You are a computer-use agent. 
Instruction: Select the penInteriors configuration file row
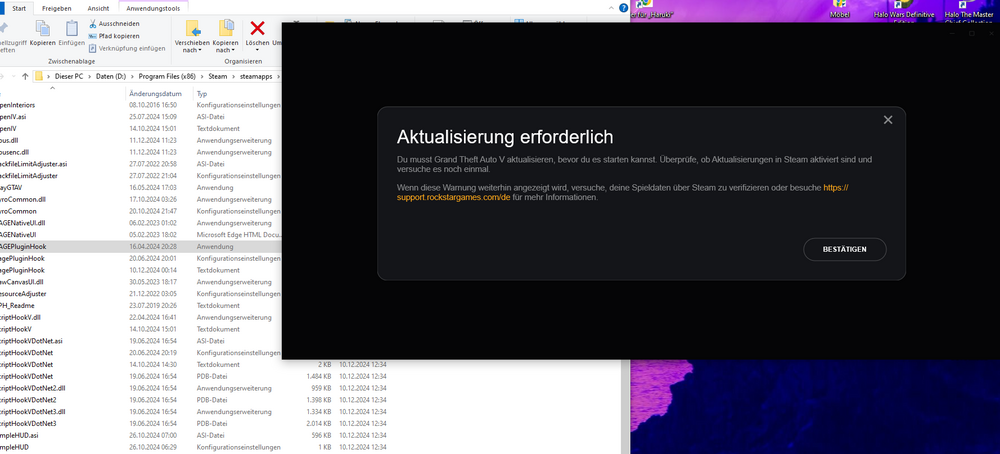[141, 105]
